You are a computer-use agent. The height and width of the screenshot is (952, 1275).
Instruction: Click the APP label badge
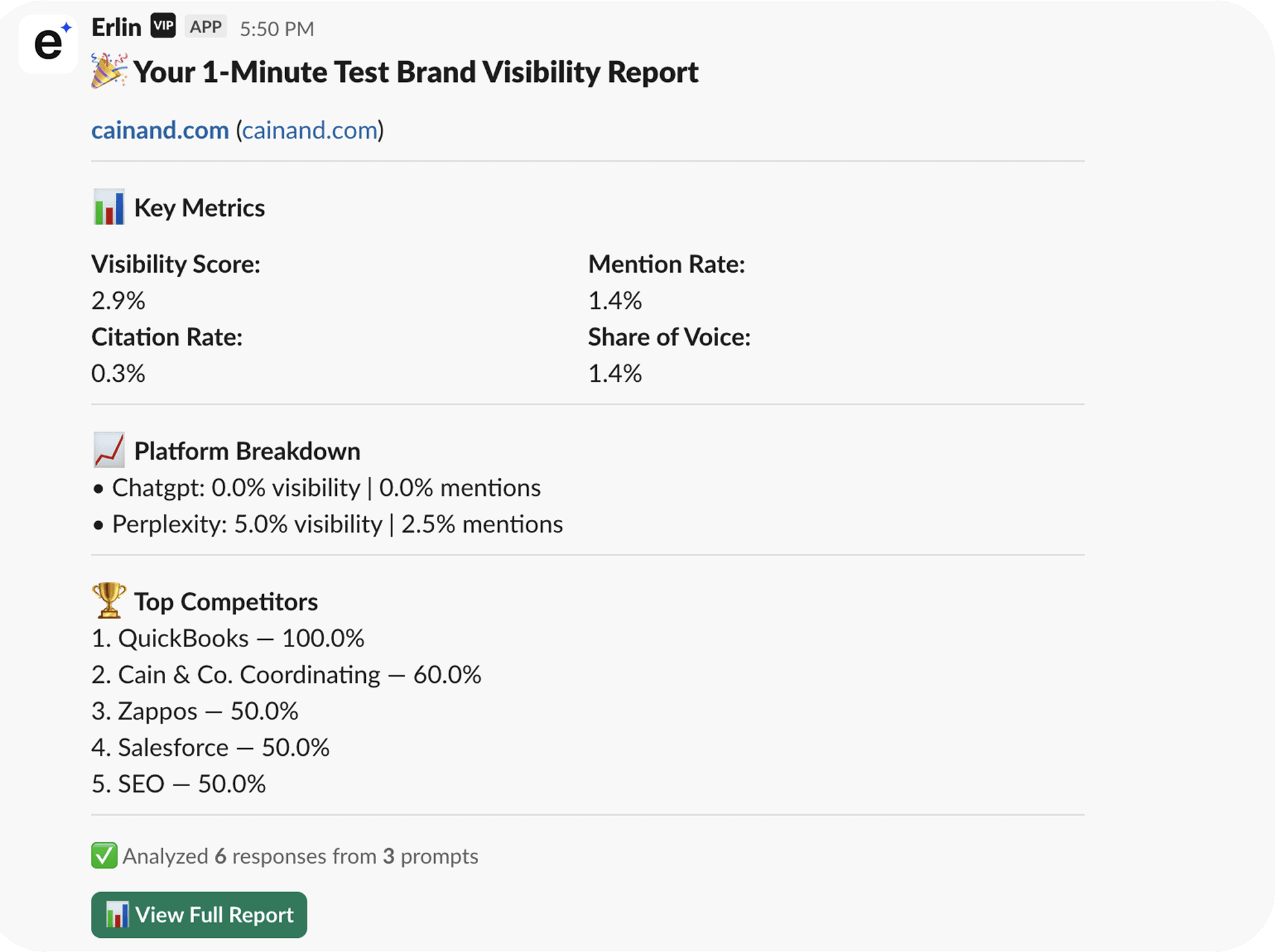206,27
